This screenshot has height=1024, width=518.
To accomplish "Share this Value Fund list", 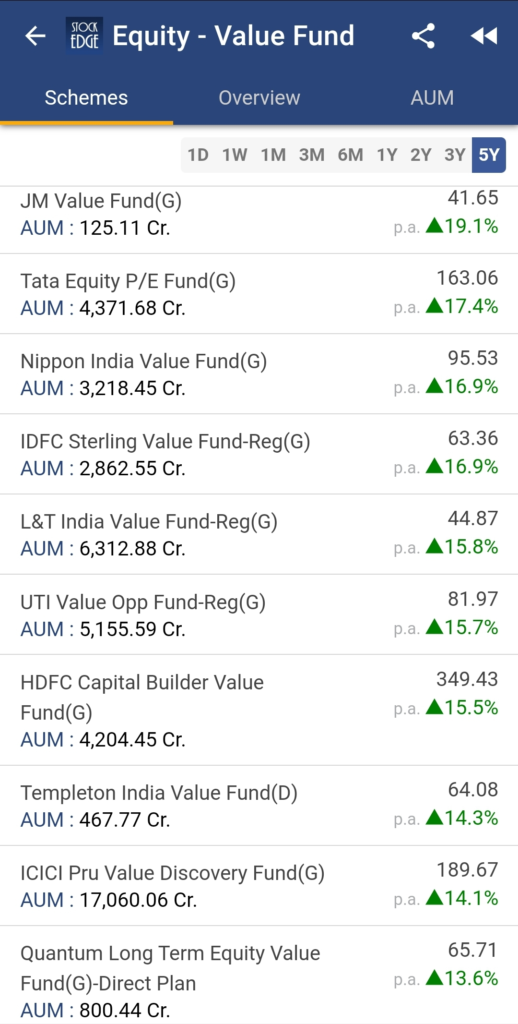I will [x=423, y=36].
